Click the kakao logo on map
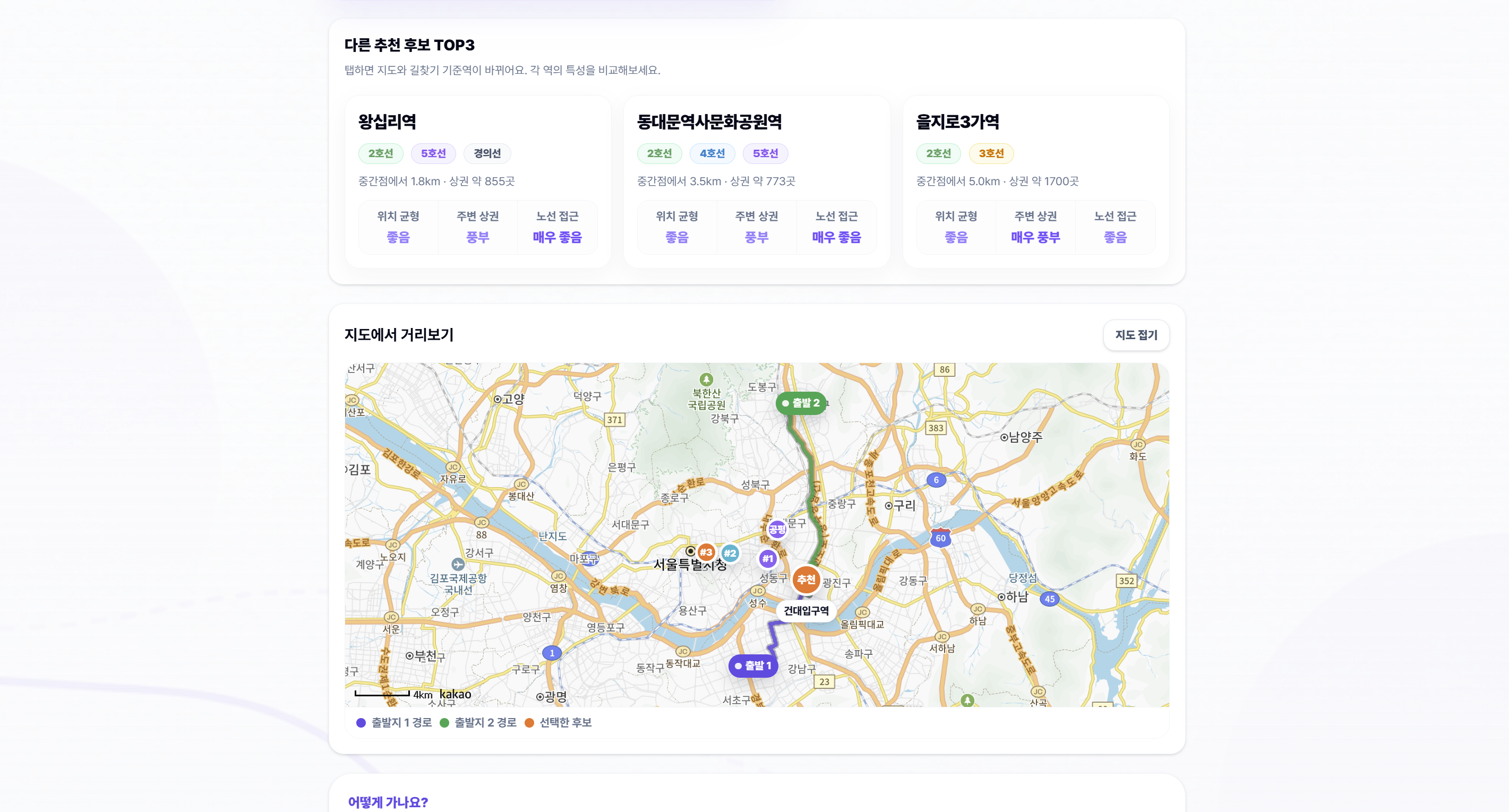The width and height of the screenshot is (1509, 812). click(x=455, y=694)
